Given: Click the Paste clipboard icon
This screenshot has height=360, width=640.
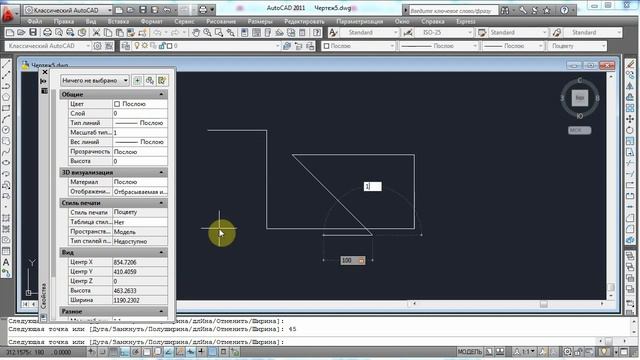Looking at the screenshot, I should tap(120, 33).
